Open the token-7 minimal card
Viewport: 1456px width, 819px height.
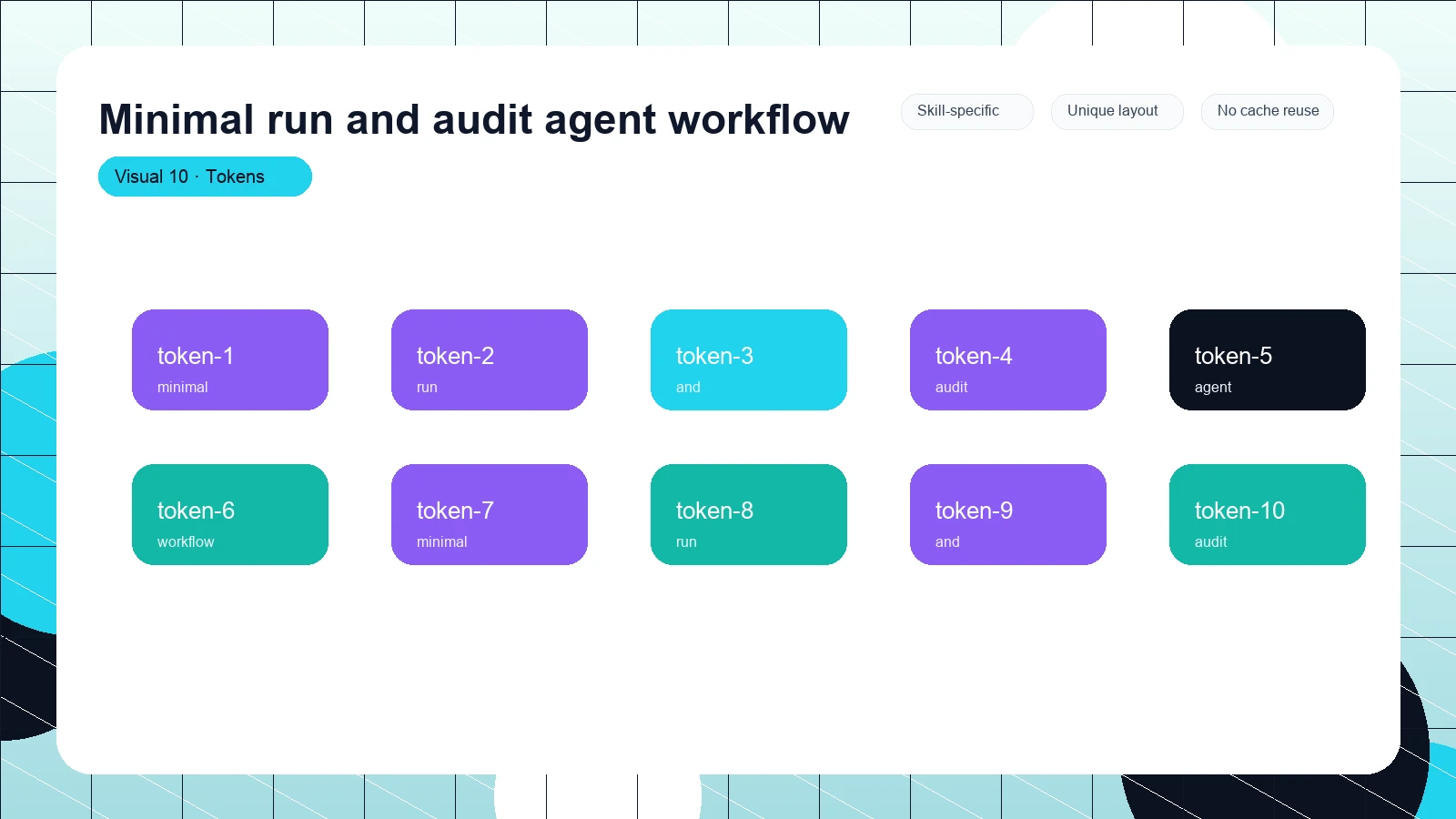(490, 514)
